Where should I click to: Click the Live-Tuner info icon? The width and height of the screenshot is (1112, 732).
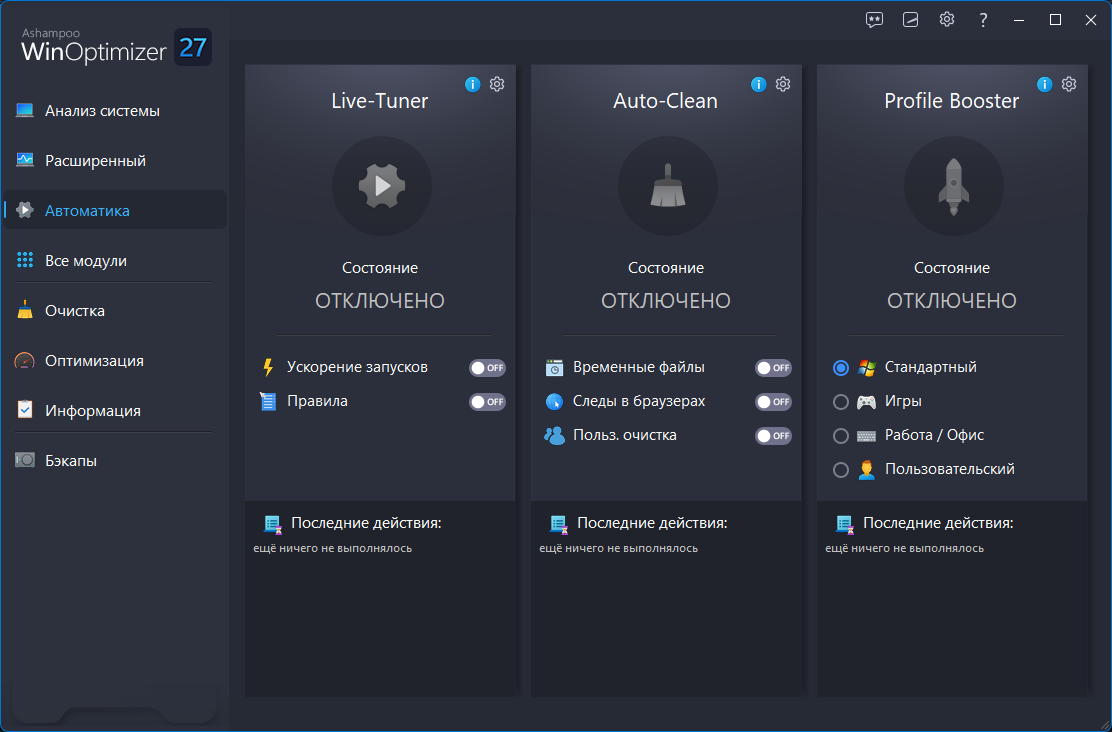472,84
